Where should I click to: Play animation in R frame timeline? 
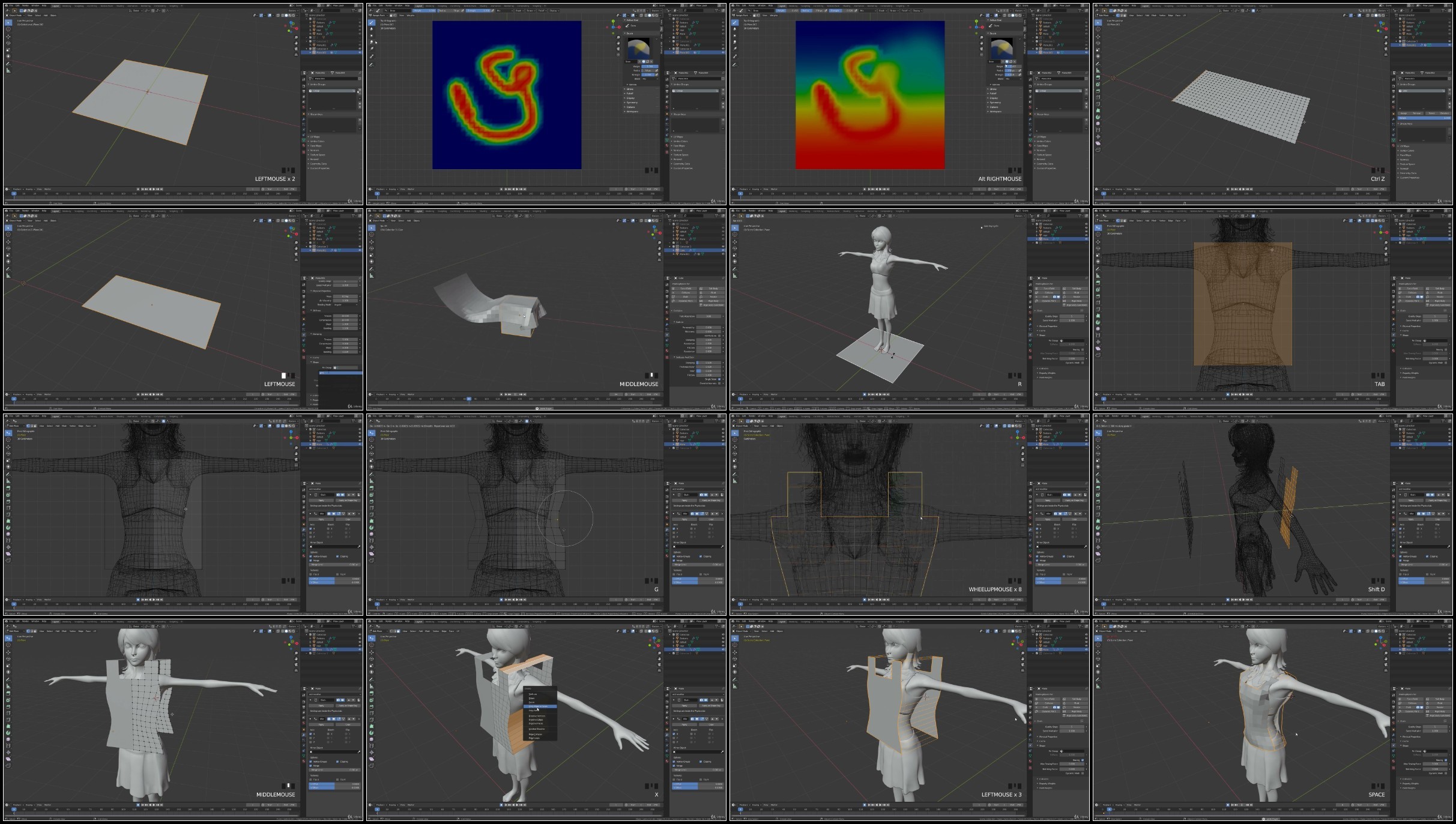[x=880, y=394]
